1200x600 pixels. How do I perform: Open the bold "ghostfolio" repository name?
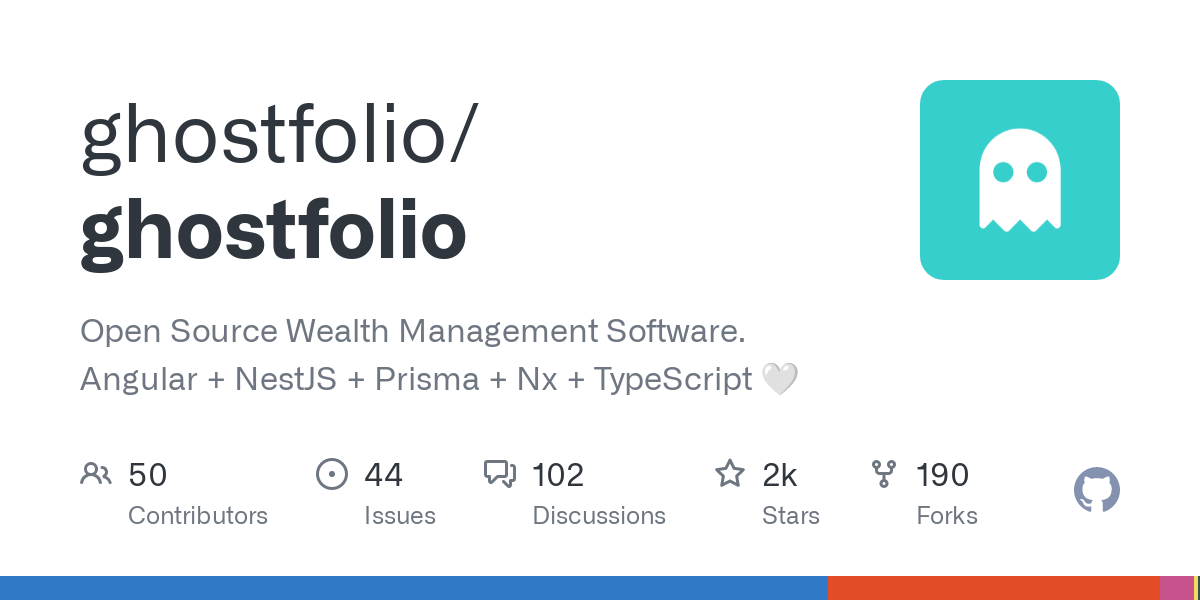273,231
